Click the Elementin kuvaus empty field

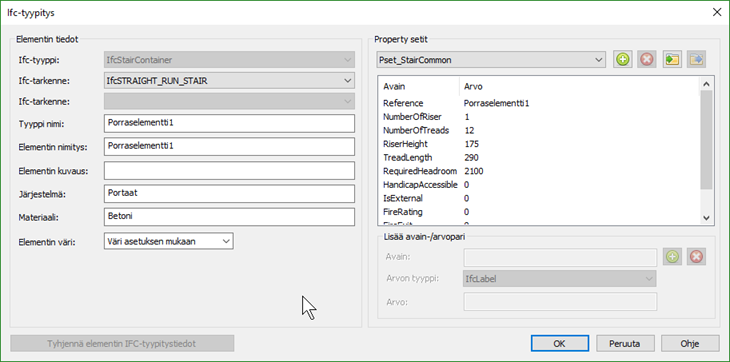(229, 170)
